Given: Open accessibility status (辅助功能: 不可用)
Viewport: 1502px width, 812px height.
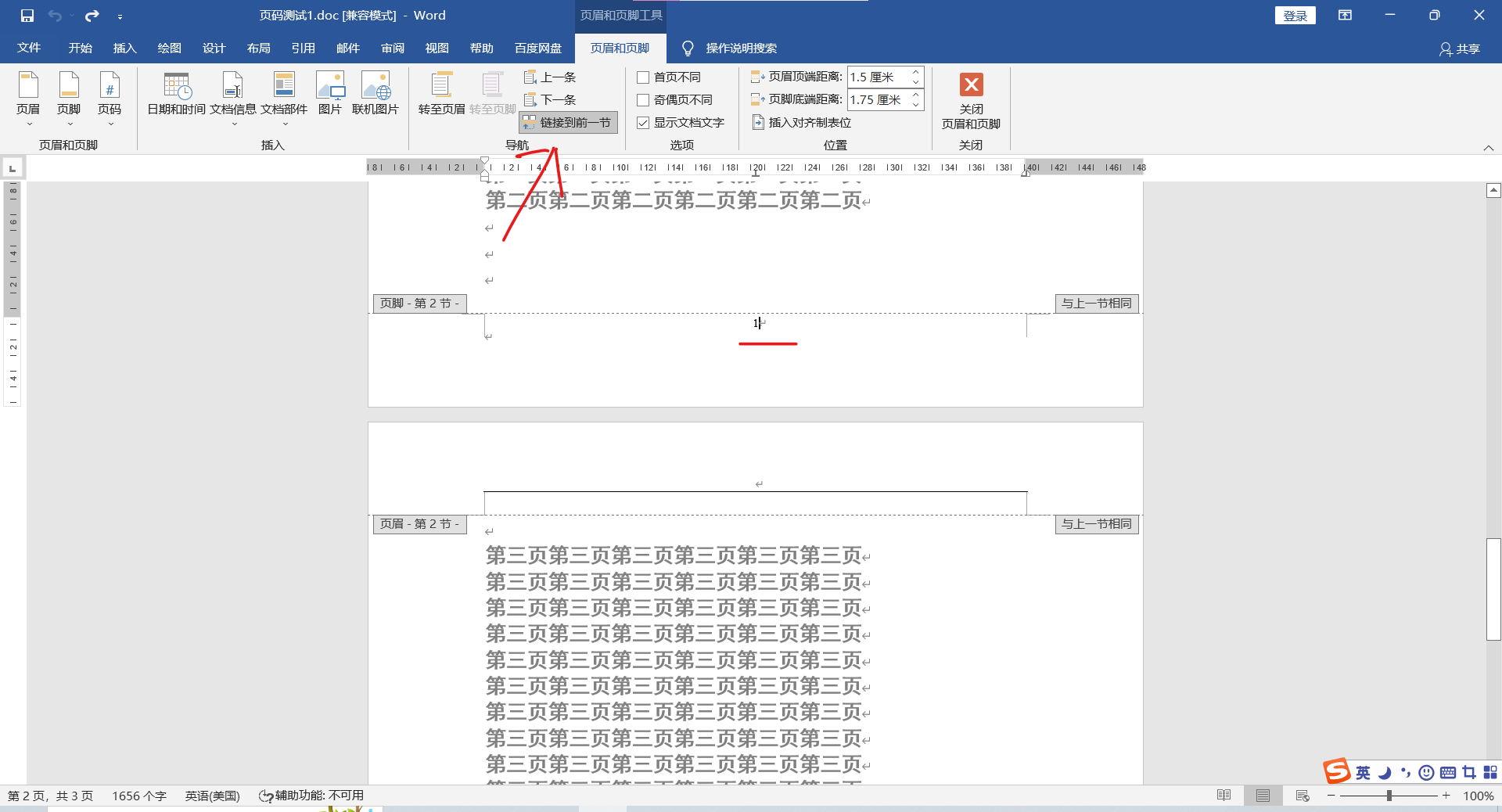Looking at the screenshot, I should pyautogui.click(x=311, y=796).
